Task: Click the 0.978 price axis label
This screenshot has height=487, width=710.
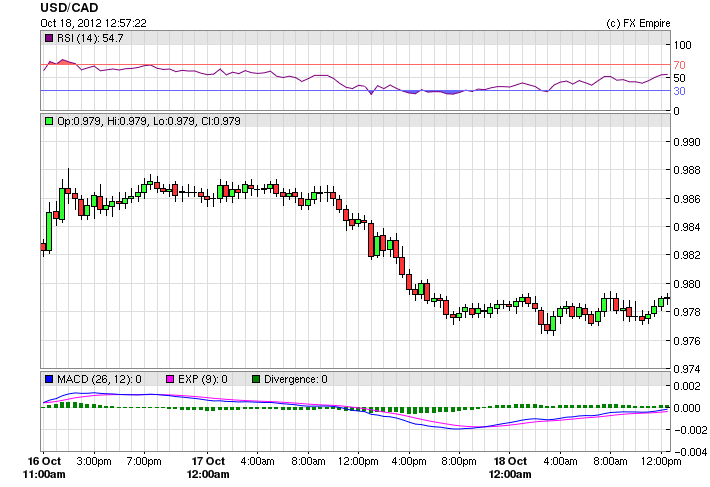Action: (x=687, y=312)
